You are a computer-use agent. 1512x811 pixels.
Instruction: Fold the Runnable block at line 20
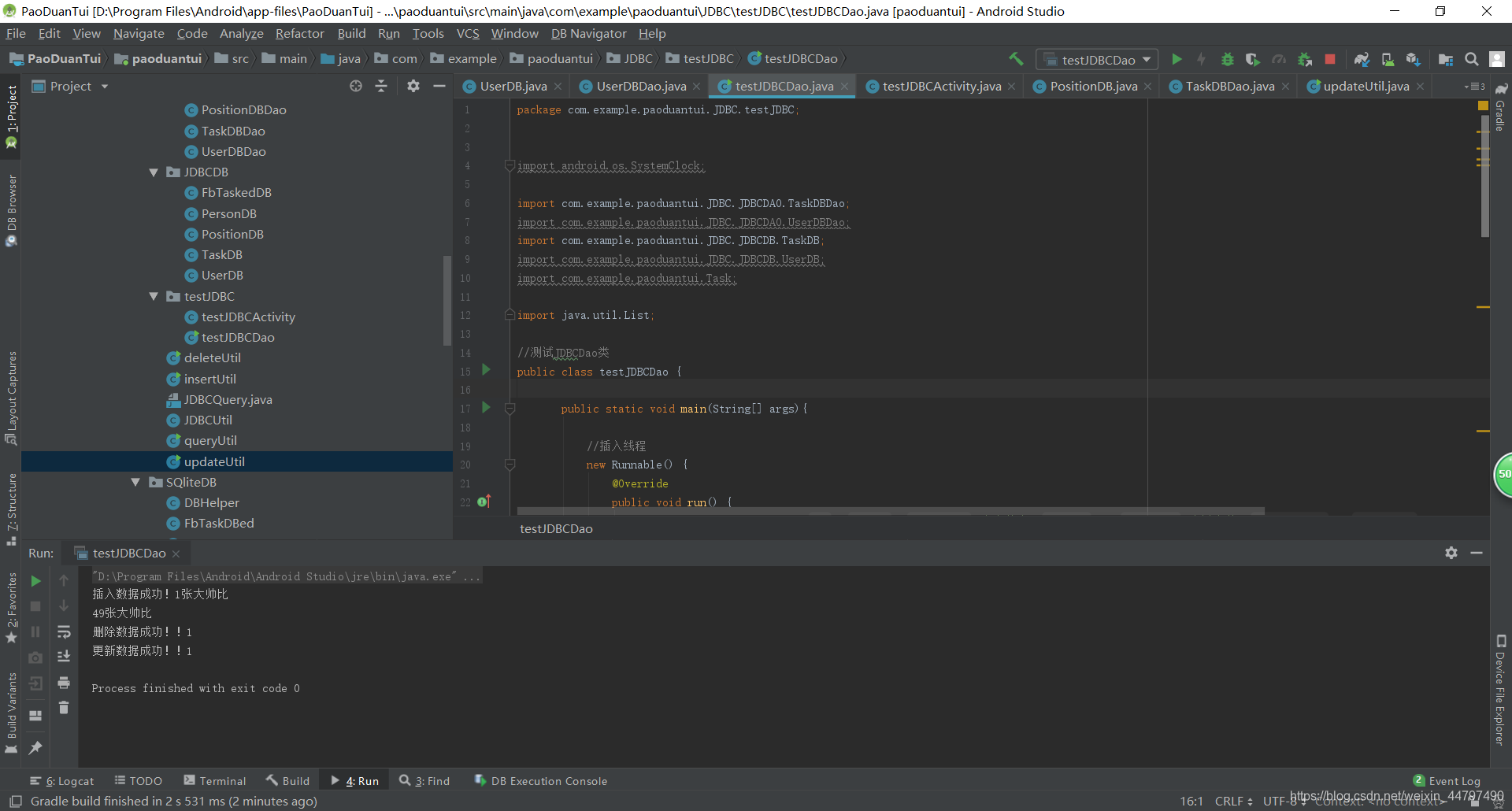(x=510, y=465)
